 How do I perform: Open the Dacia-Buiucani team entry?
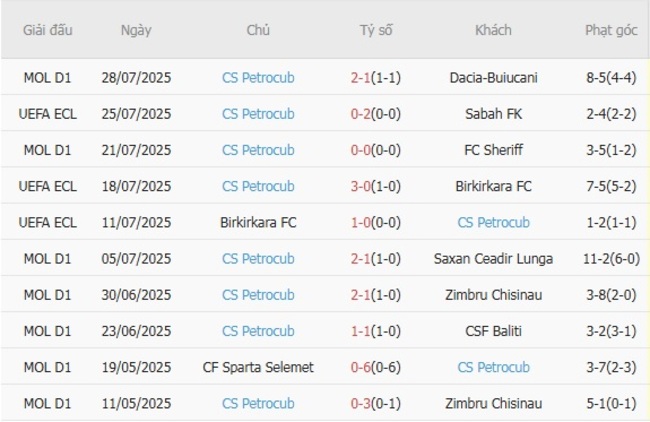[493, 78]
